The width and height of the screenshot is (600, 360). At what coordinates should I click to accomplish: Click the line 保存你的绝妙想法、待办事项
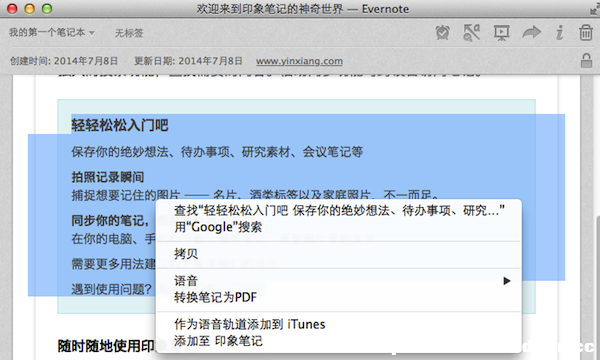[217, 152]
